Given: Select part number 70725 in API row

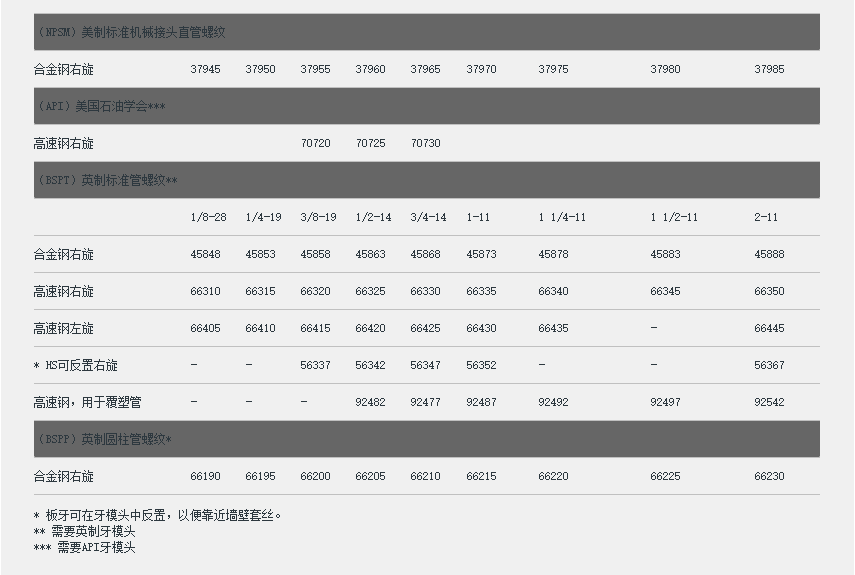Looking at the screenshot, I should pyautogui.click(x=370, y=144).
